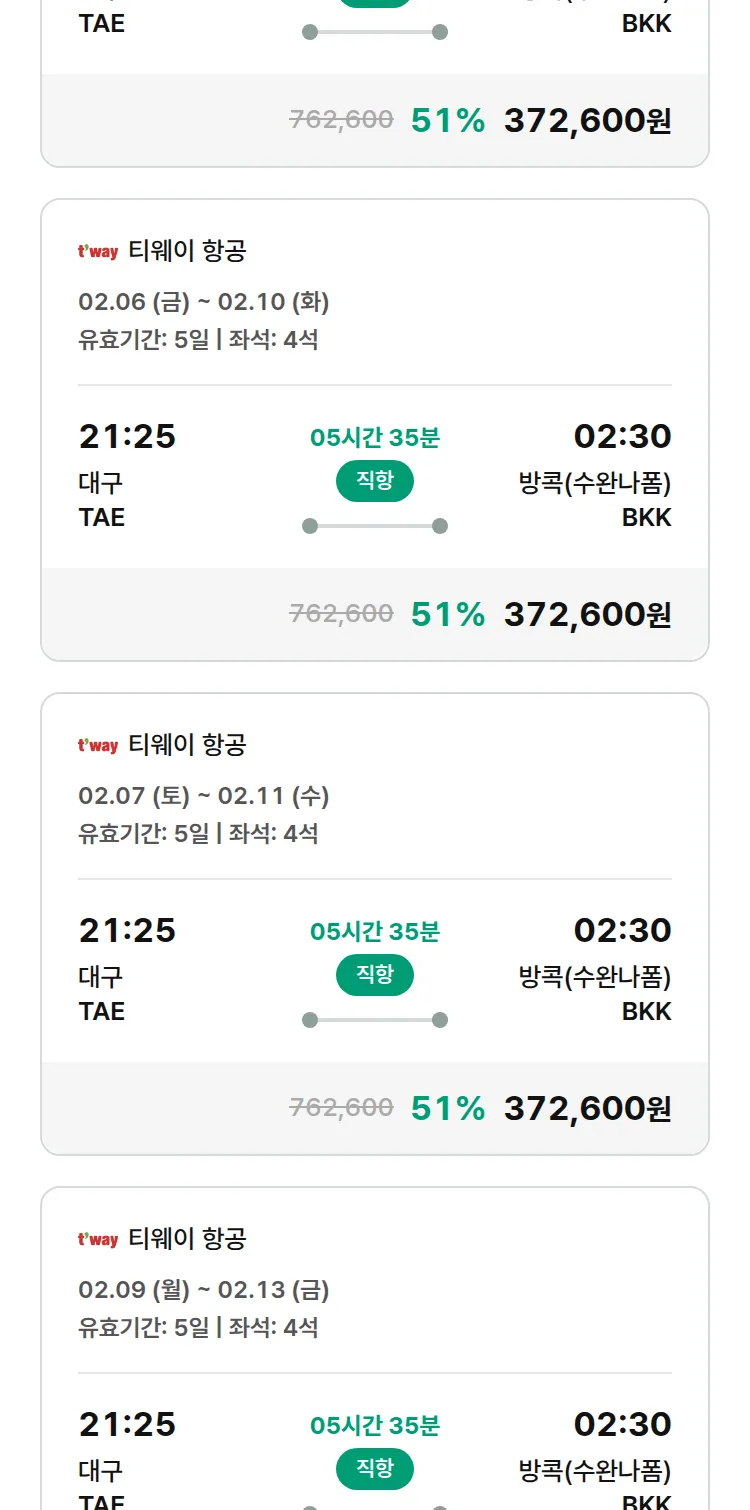The width and height of the screenshot is (750, 1510).
Task: Select 372,600원 price of 02.07 flight
Action: click(x=587, y=1108)
